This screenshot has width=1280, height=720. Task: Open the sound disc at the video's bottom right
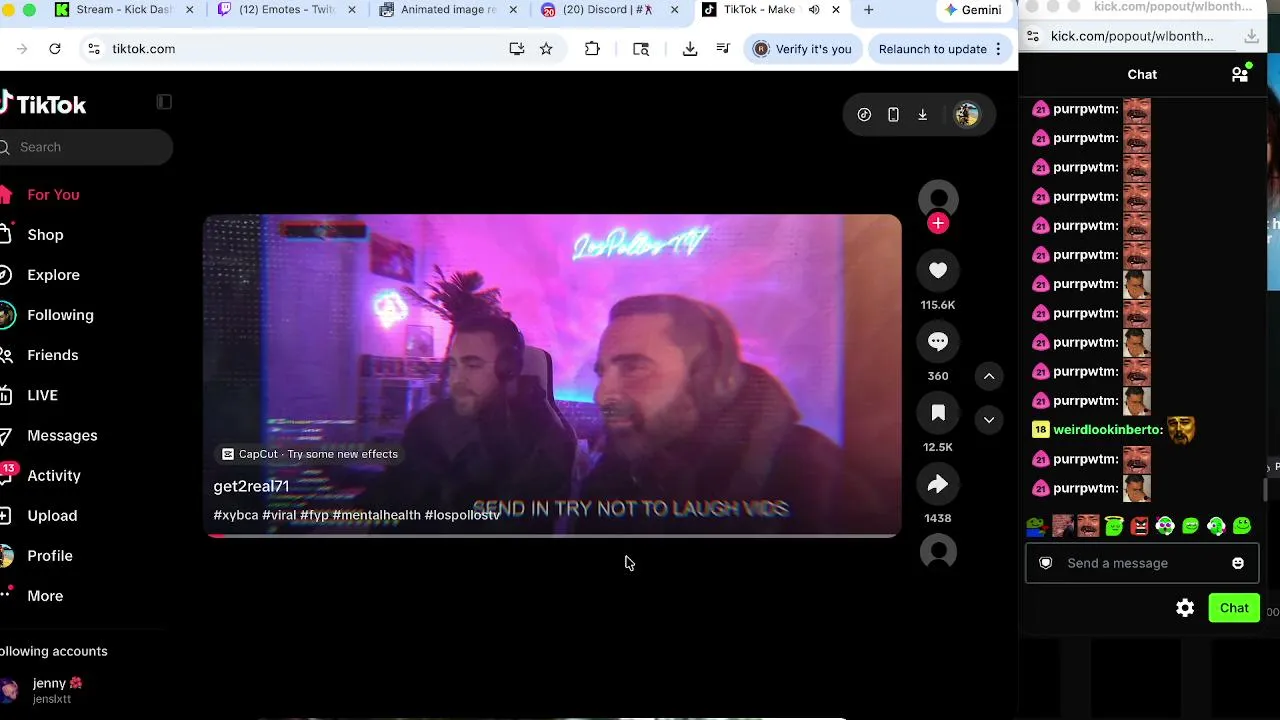[x=938, y=552]
